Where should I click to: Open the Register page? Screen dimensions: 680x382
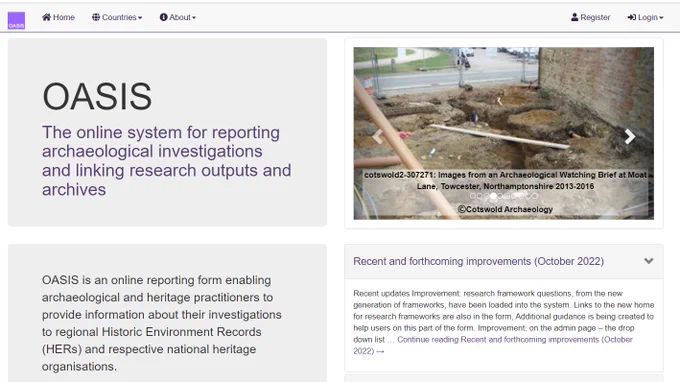pyautogui.click(x=590, y=17)
